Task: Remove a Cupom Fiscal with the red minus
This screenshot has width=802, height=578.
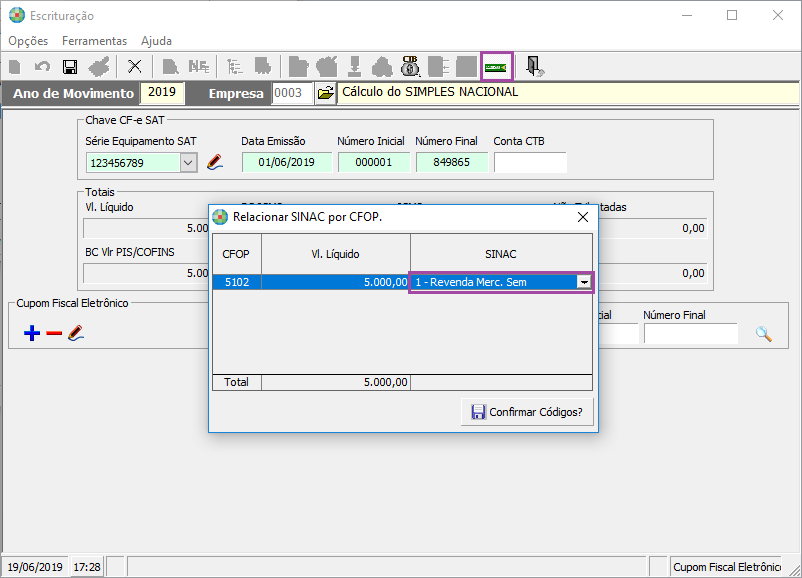Action: pyautogui.click(x=54, y=334)
